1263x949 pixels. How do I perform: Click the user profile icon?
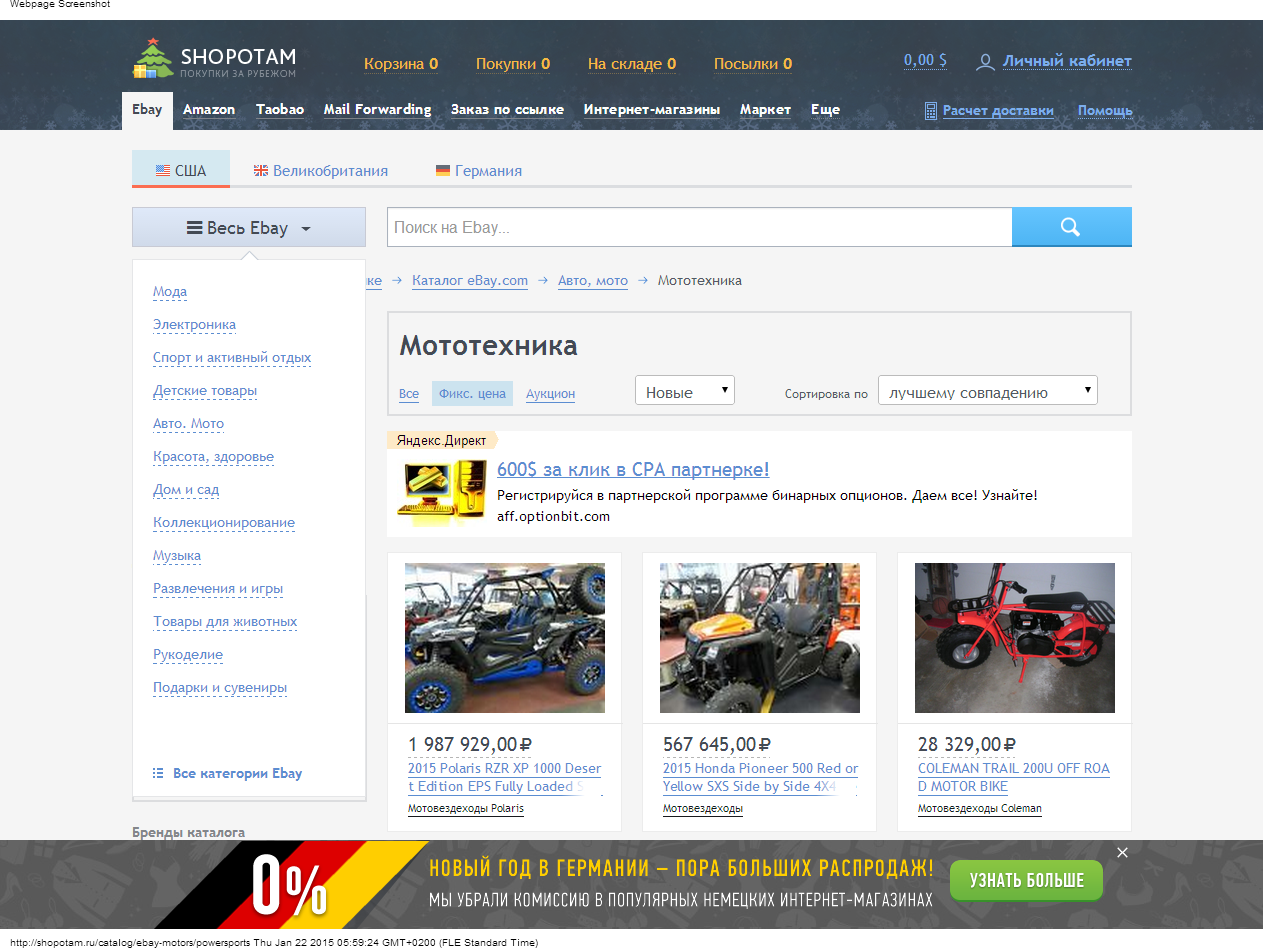click(x=985, y=62)
